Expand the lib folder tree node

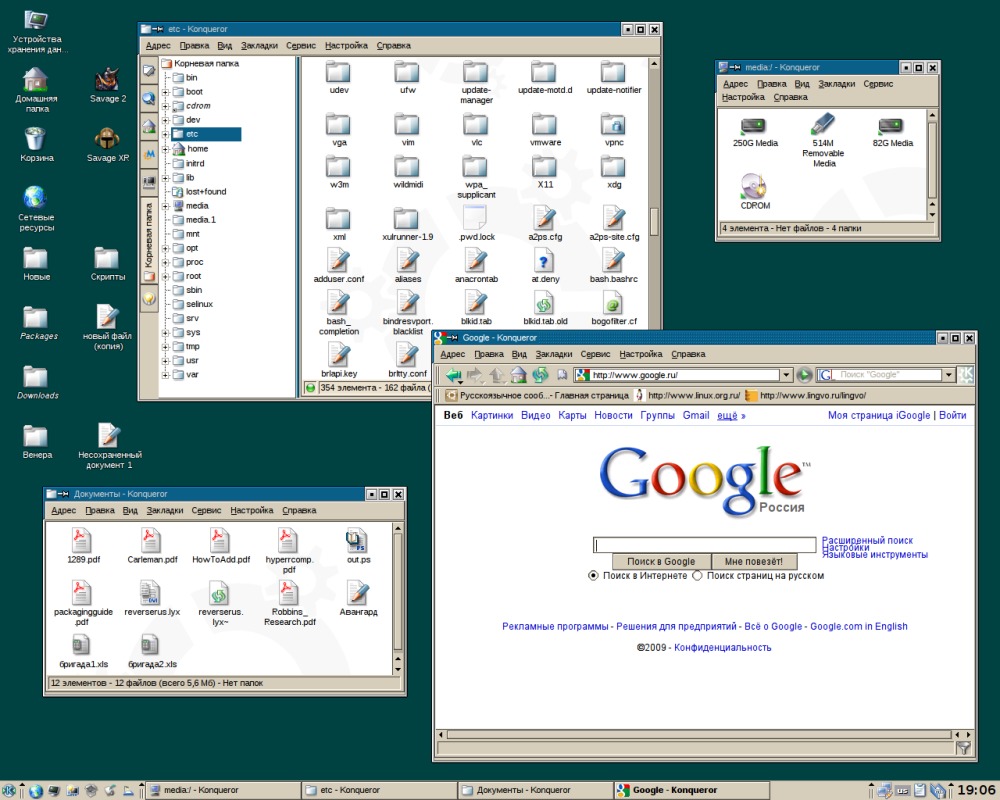coord(165,178)
